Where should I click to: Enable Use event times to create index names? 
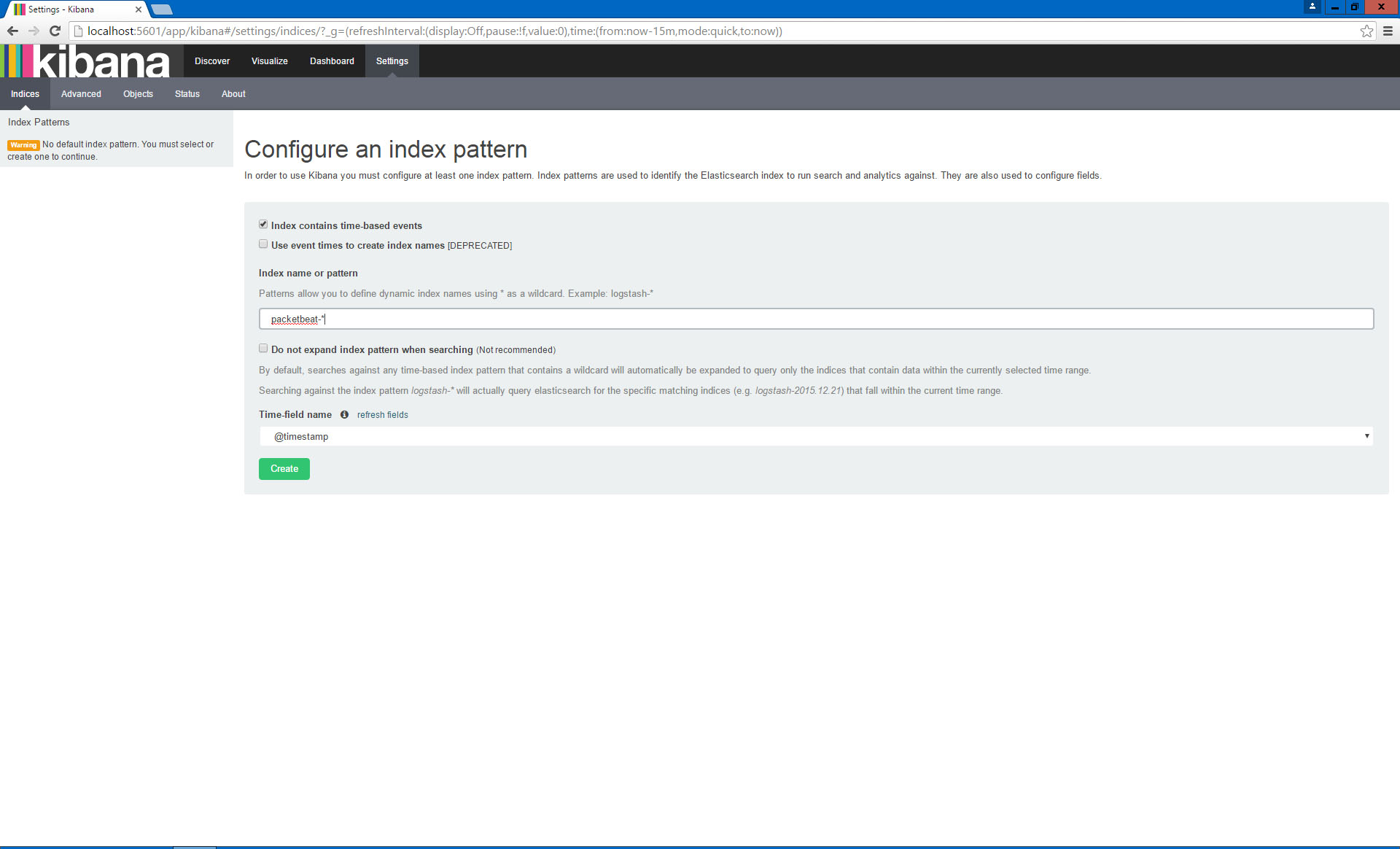tap(263, 244)
